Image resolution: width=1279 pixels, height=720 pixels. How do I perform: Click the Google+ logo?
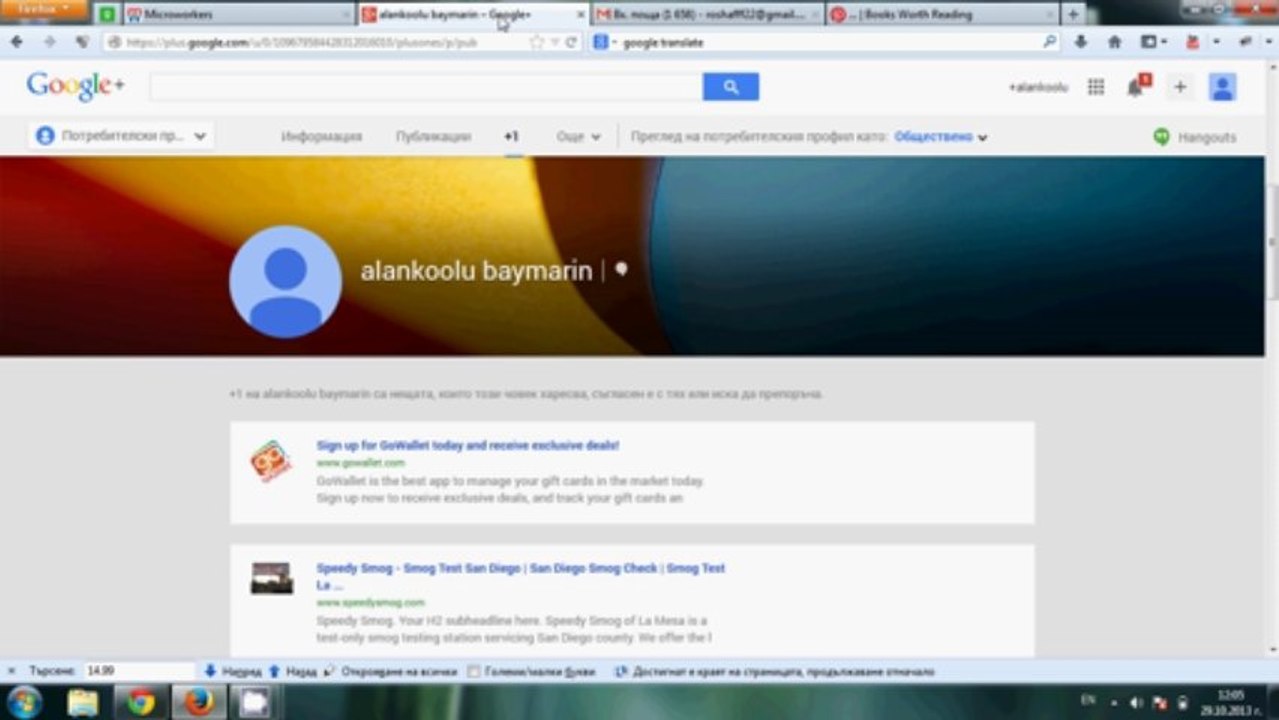[x=75, y=86]
